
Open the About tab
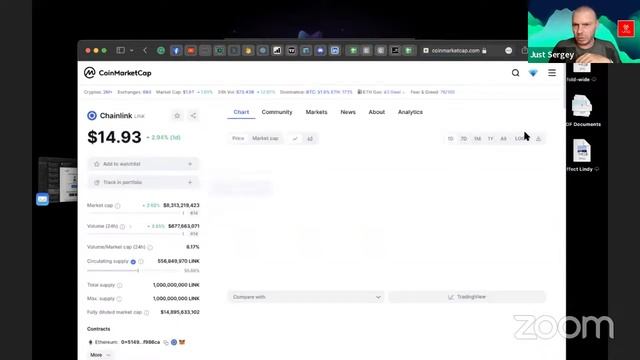tap(376, 112)
